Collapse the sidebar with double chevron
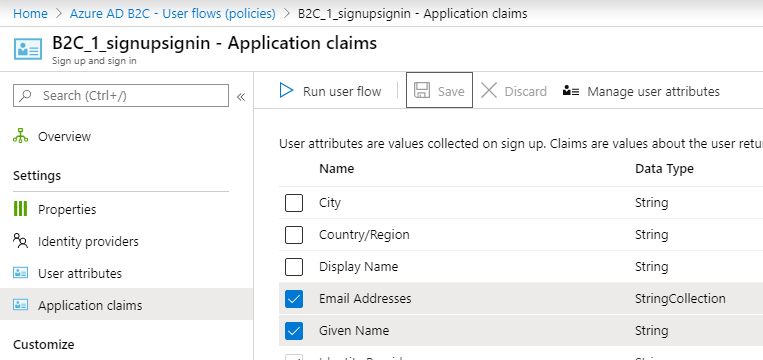 (x=241, y=97)
